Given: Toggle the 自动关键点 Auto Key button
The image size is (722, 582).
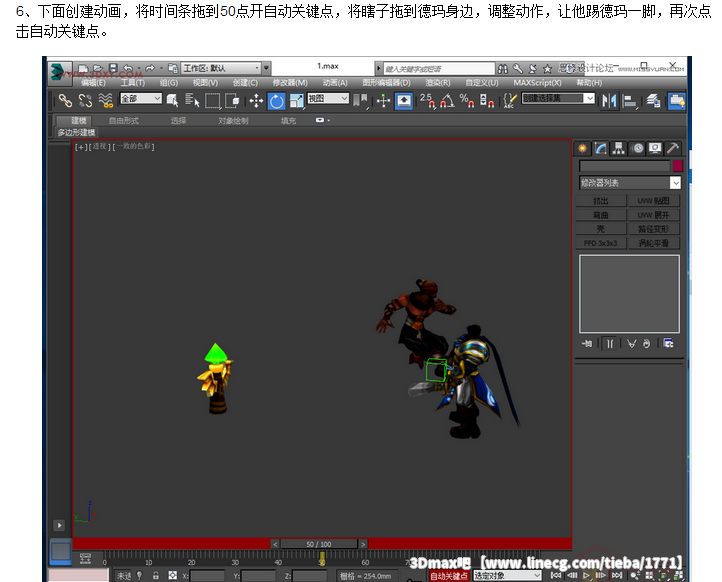Looking at the screenshot, I should [x=449, y=576].
